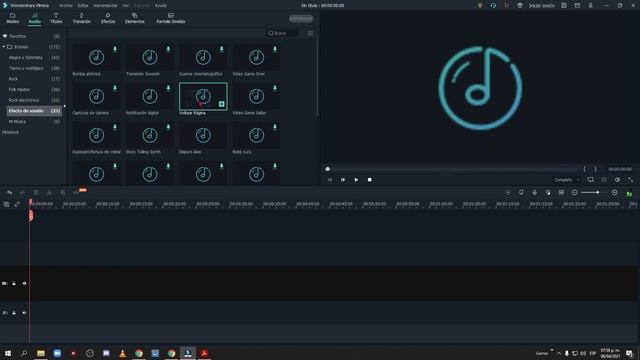The width and height of the screenshot is (640, 360).
Task: Download Video Game Over sound
Action: 275,49
